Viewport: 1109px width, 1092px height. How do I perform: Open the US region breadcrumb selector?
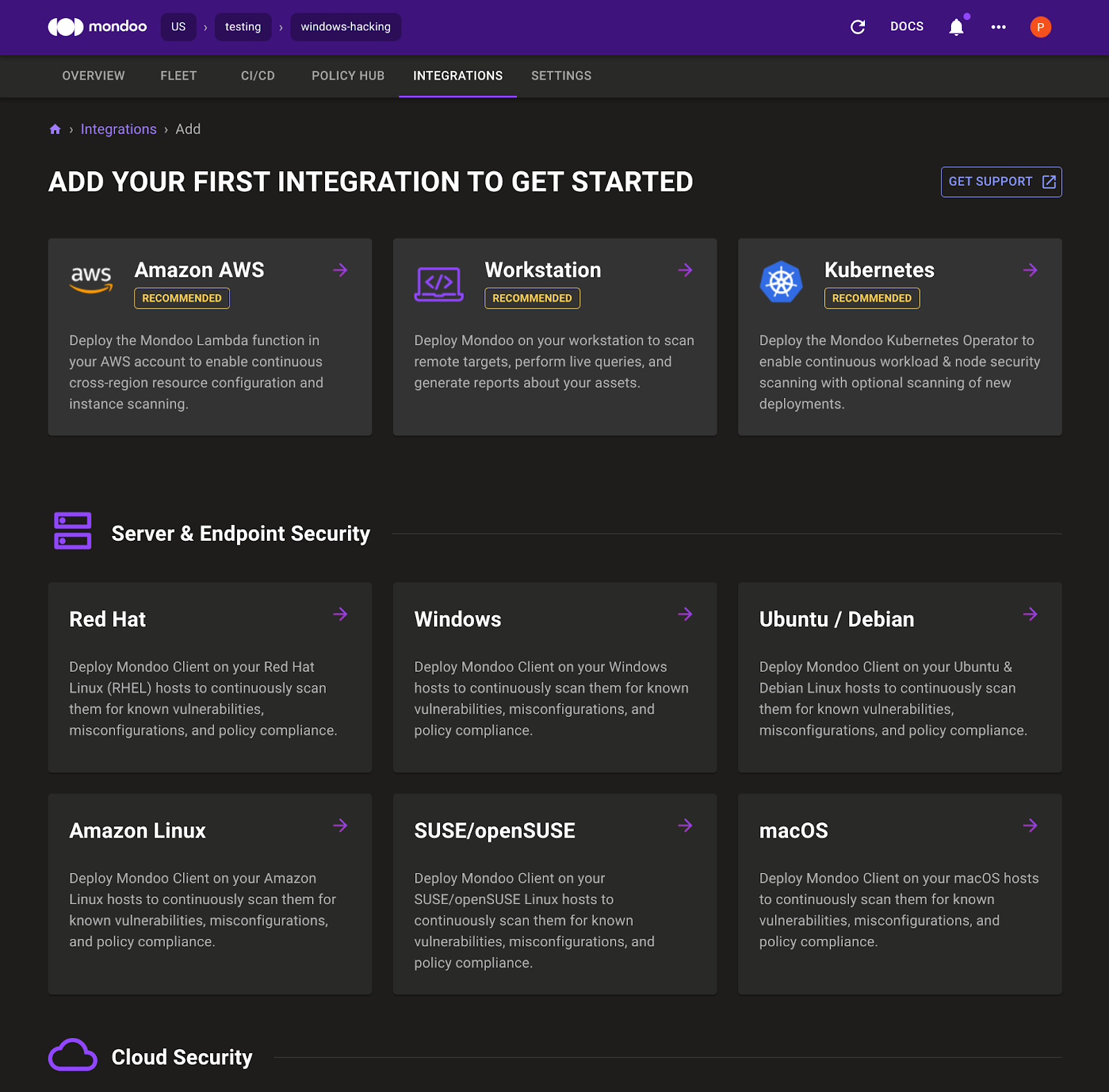[178, 27]
